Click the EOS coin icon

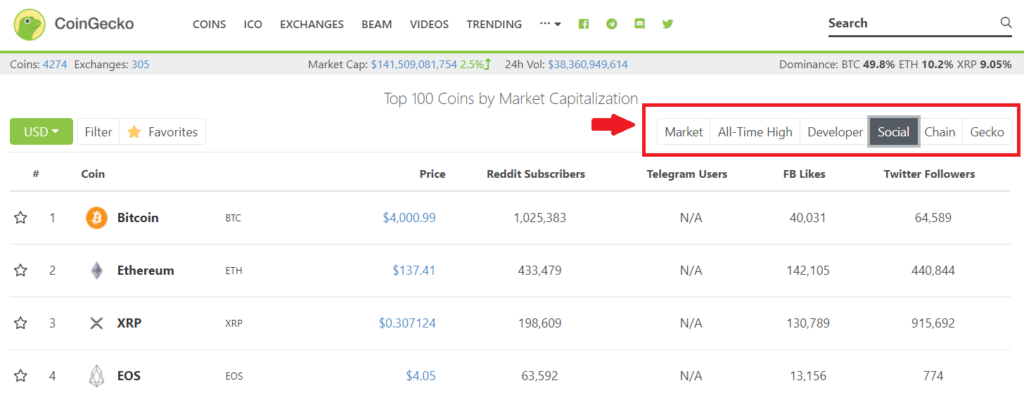[97, 376]
